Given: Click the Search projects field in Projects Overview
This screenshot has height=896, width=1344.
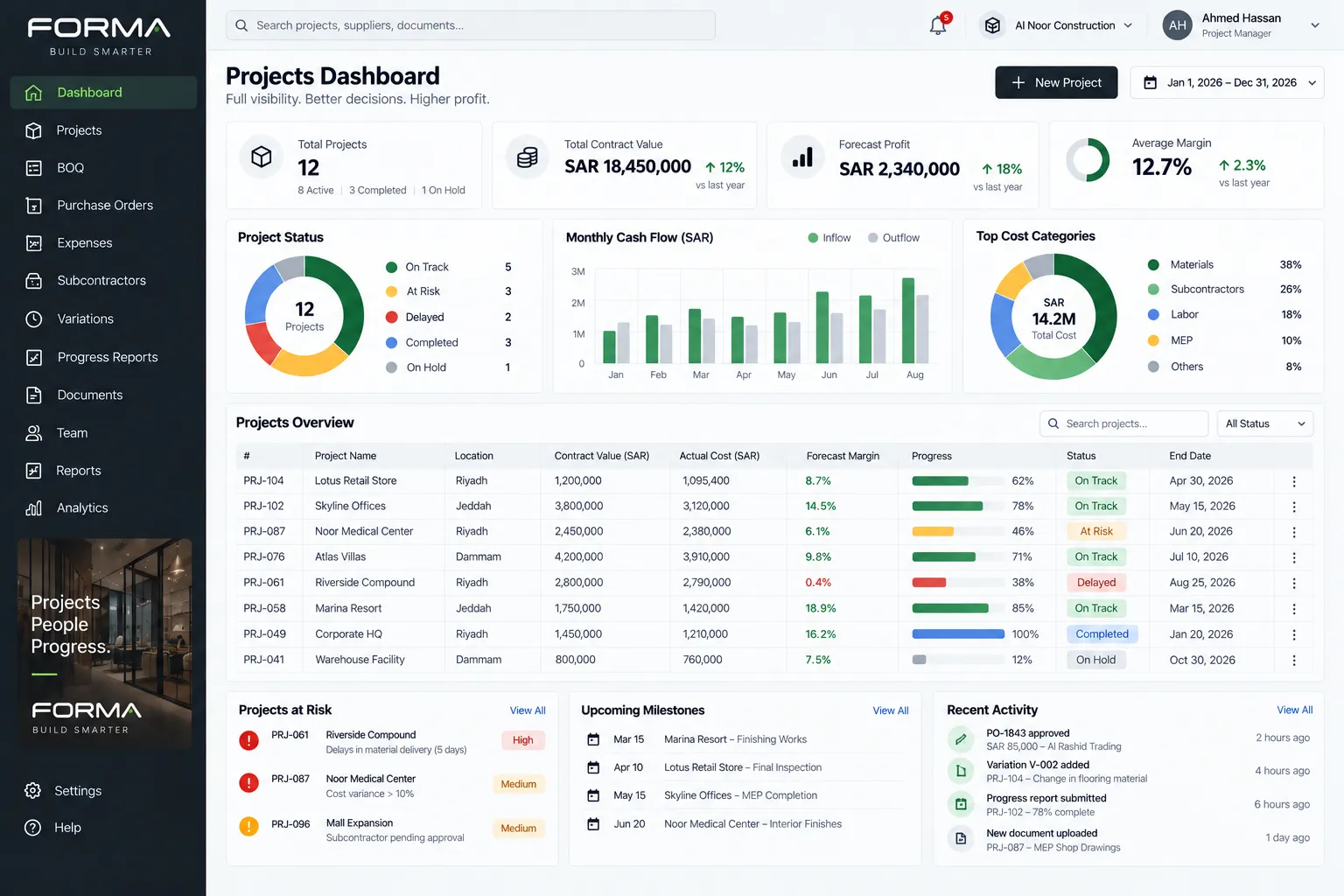Looking at the screenshot, I should (1123, 423).
